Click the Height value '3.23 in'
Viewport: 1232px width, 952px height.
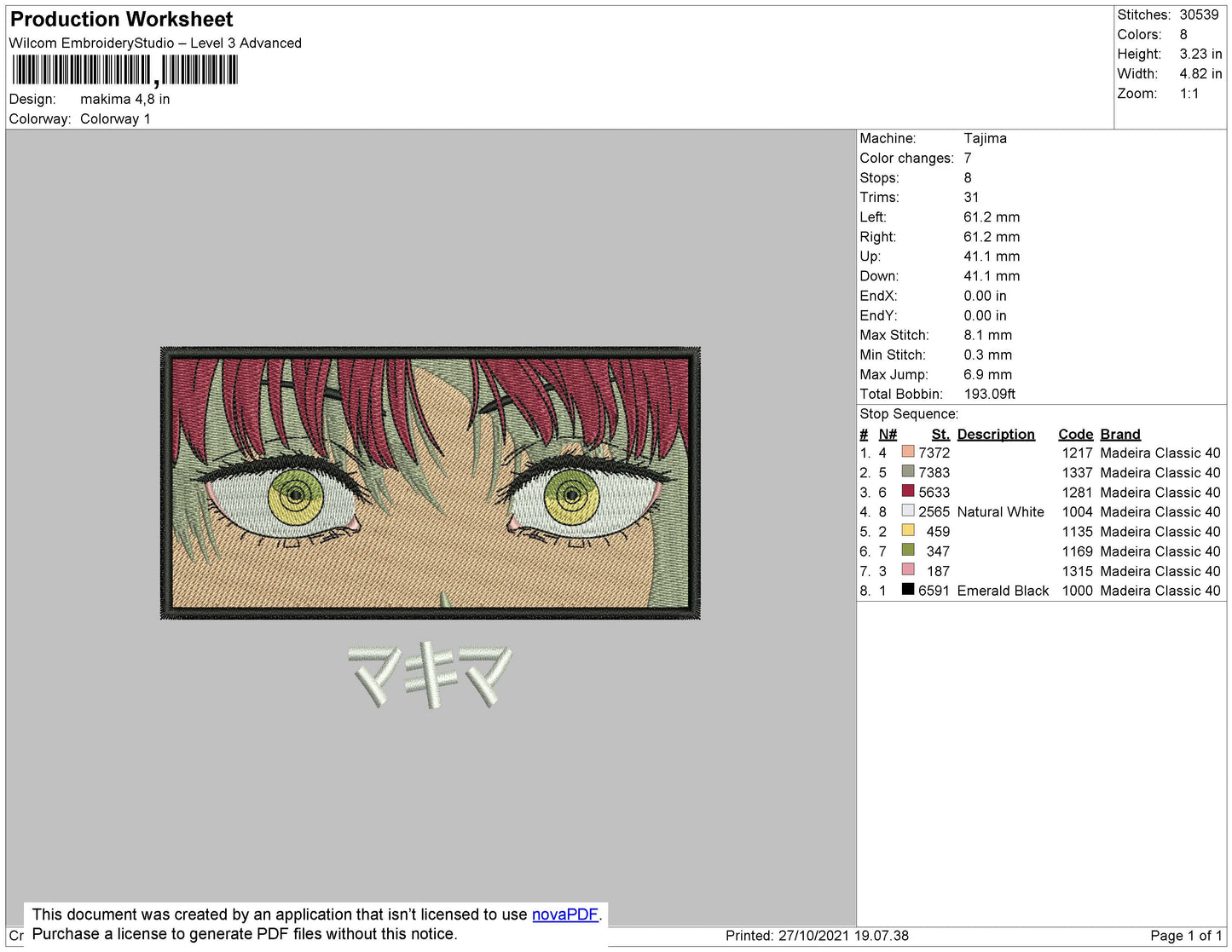coord(1200,54)
